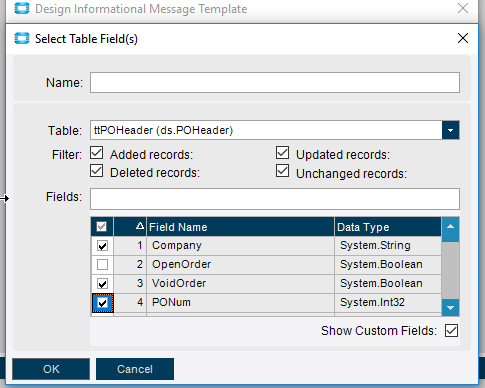Image resolution: width=485 pixels, height=388 pixels.
Task: Click into the Name input field
Action: [x=275, y=82]
